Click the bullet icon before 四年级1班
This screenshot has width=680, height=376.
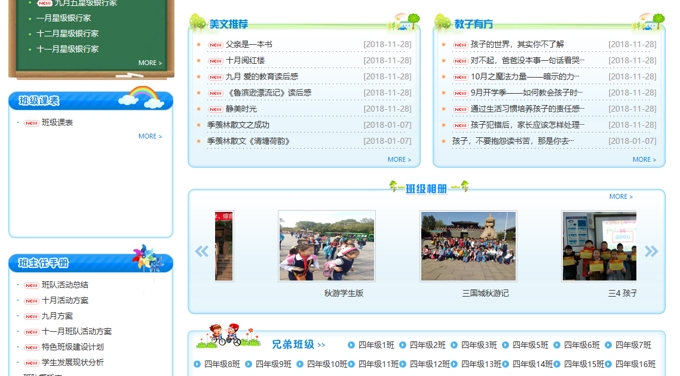coord(351,345)
